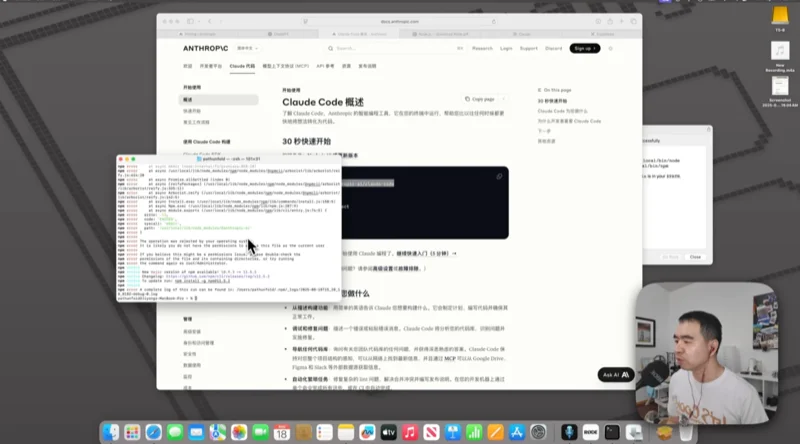
Task: Switch to the ChatGPT browser tab
Action: coord(279,34)
